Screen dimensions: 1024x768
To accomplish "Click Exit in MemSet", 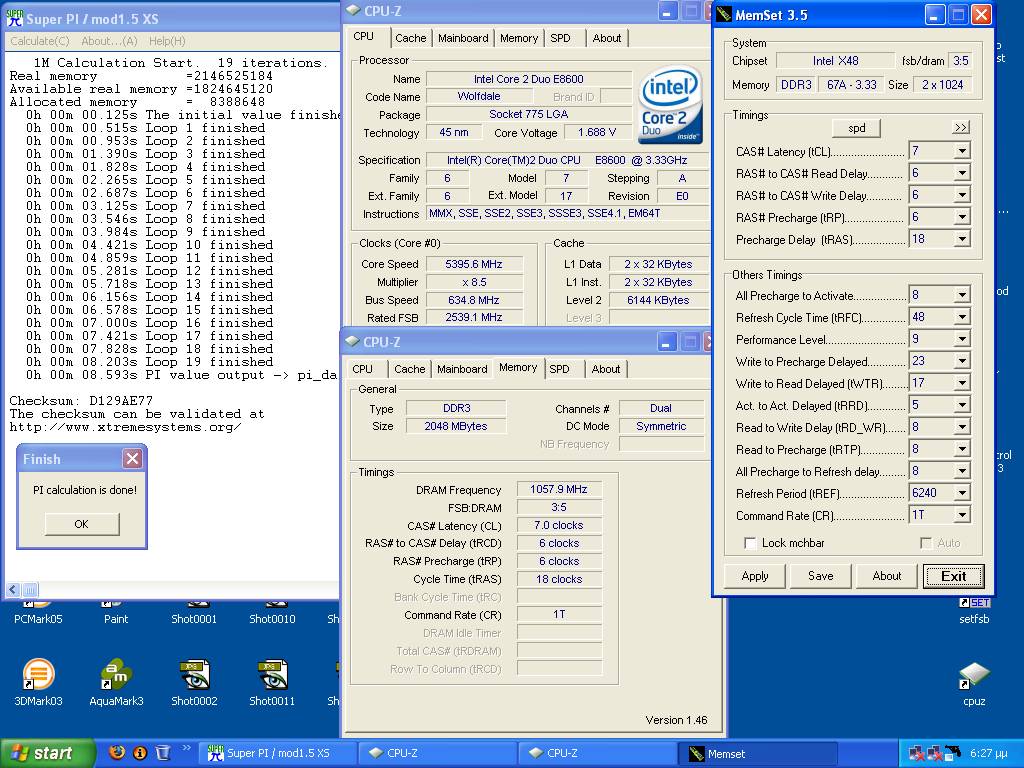I will pos(953,576).
